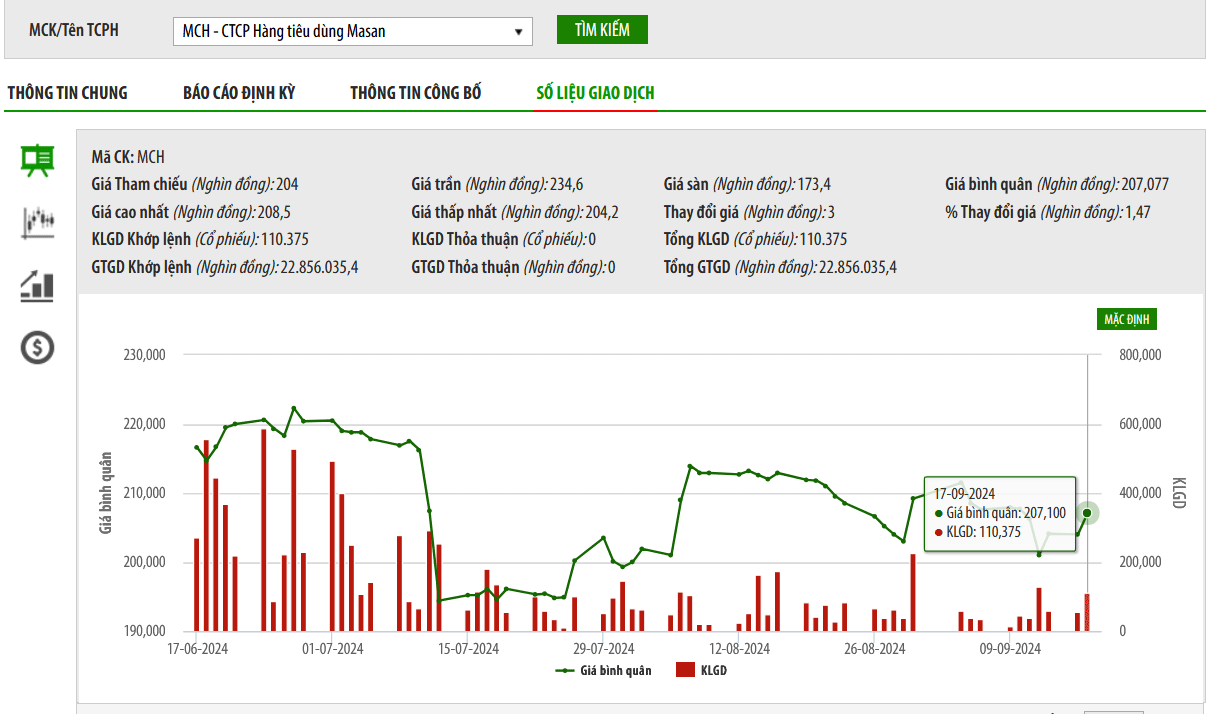Open the MCH stock code dropdown
The height and width of the screenshot is (714, 1212).
(x=352, y=31)
